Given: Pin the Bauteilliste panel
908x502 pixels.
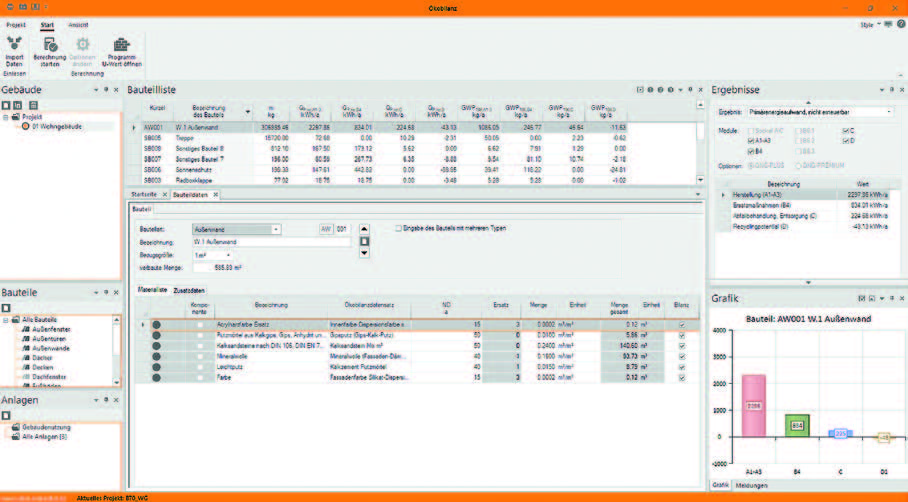Looking at the screenshot, I should 690,90.
